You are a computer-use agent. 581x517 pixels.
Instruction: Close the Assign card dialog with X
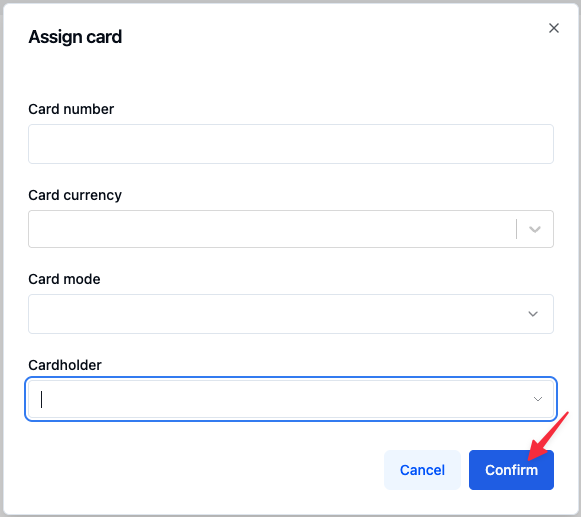pos(554,28)
